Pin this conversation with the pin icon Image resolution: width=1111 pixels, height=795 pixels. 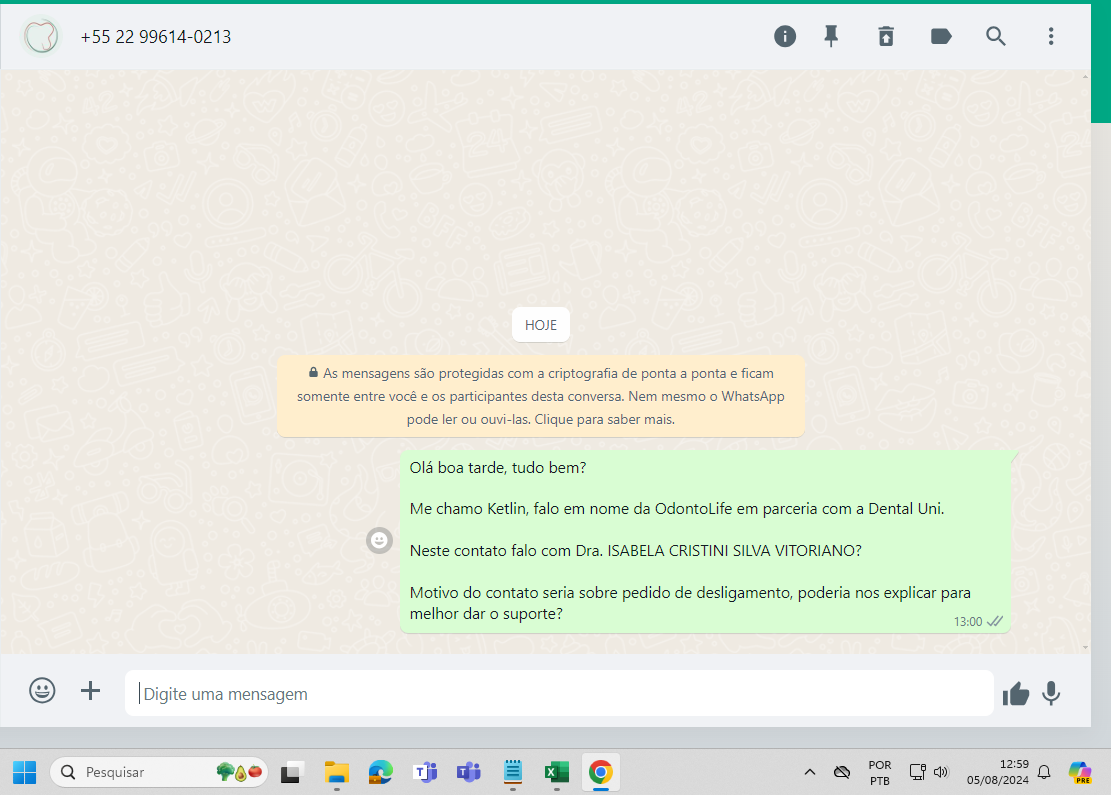tap(831, 36)
